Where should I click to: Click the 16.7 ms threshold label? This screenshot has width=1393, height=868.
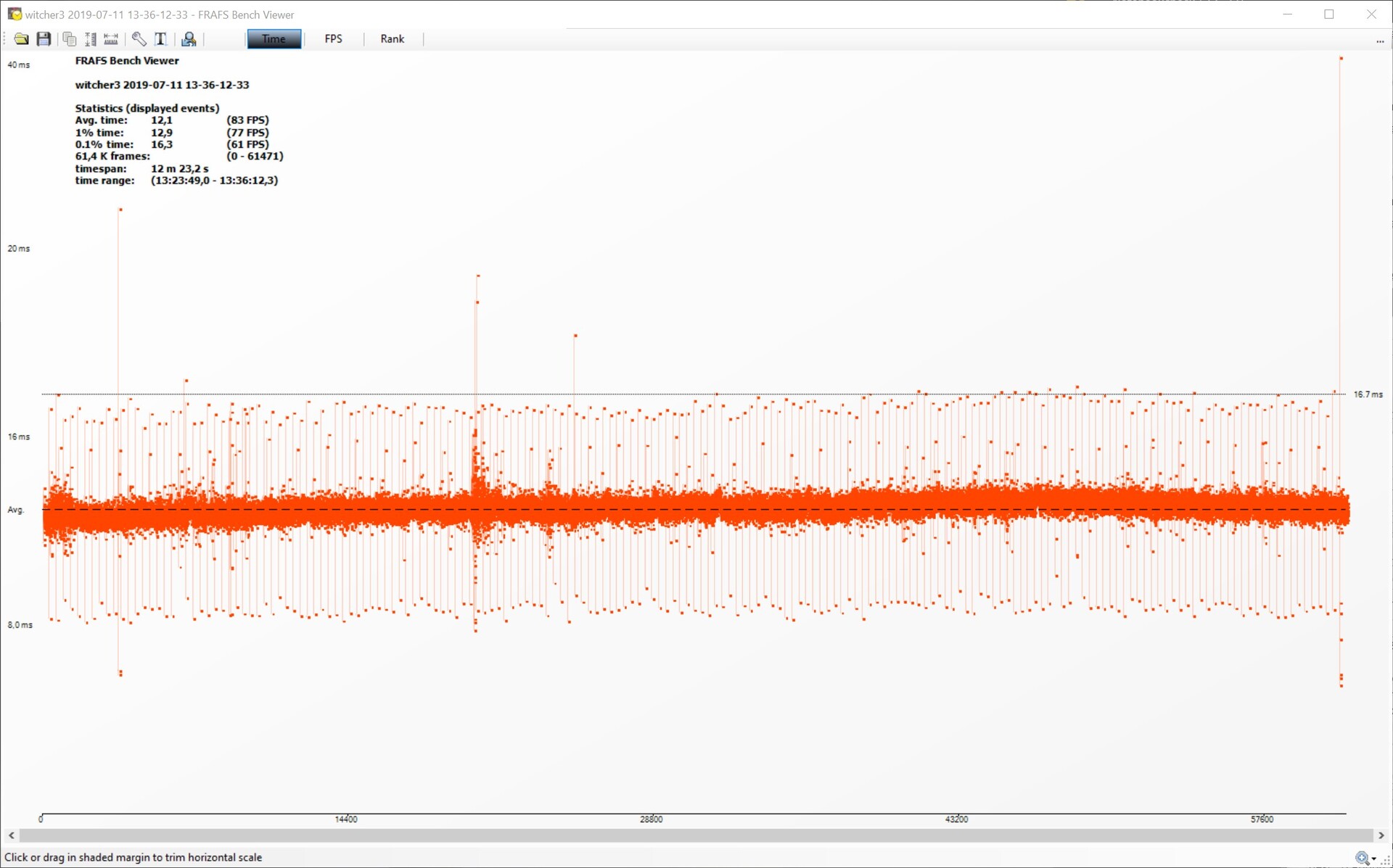tap(1368, 394)
